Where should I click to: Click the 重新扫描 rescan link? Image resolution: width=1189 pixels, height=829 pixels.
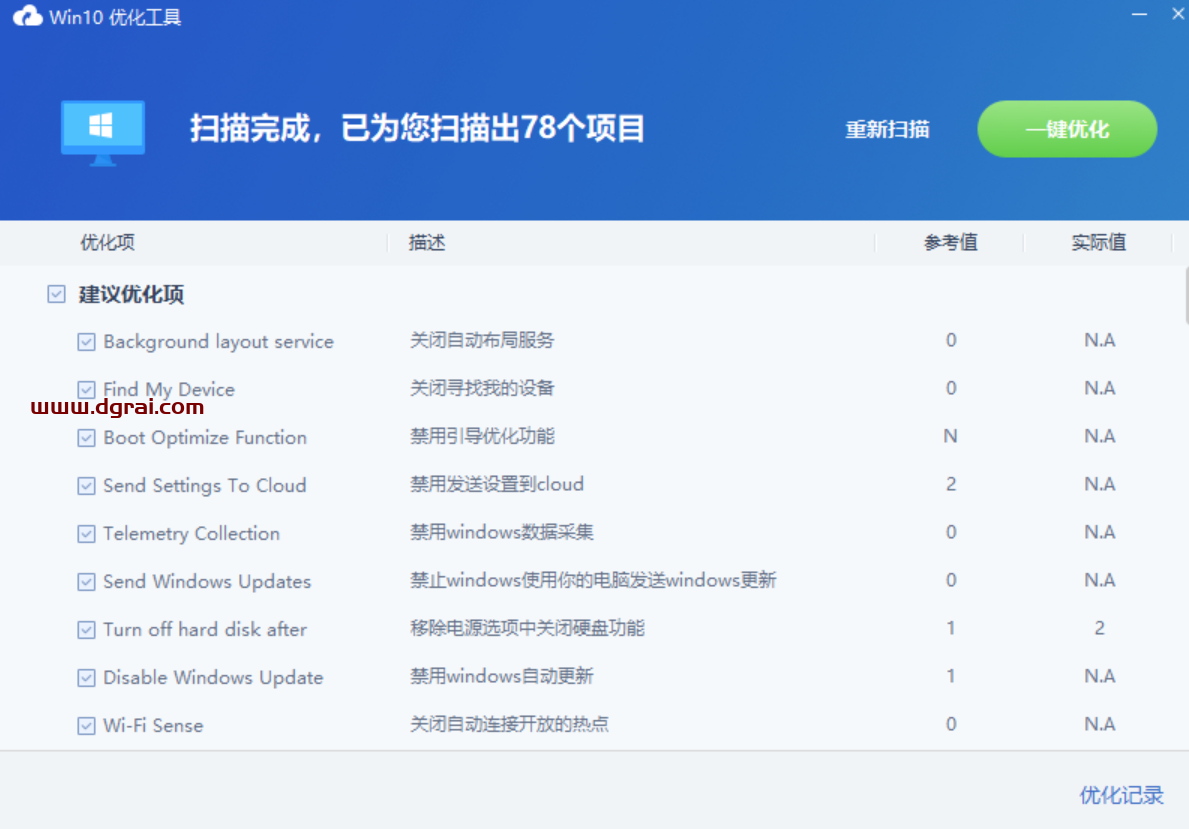coord(887,129)
